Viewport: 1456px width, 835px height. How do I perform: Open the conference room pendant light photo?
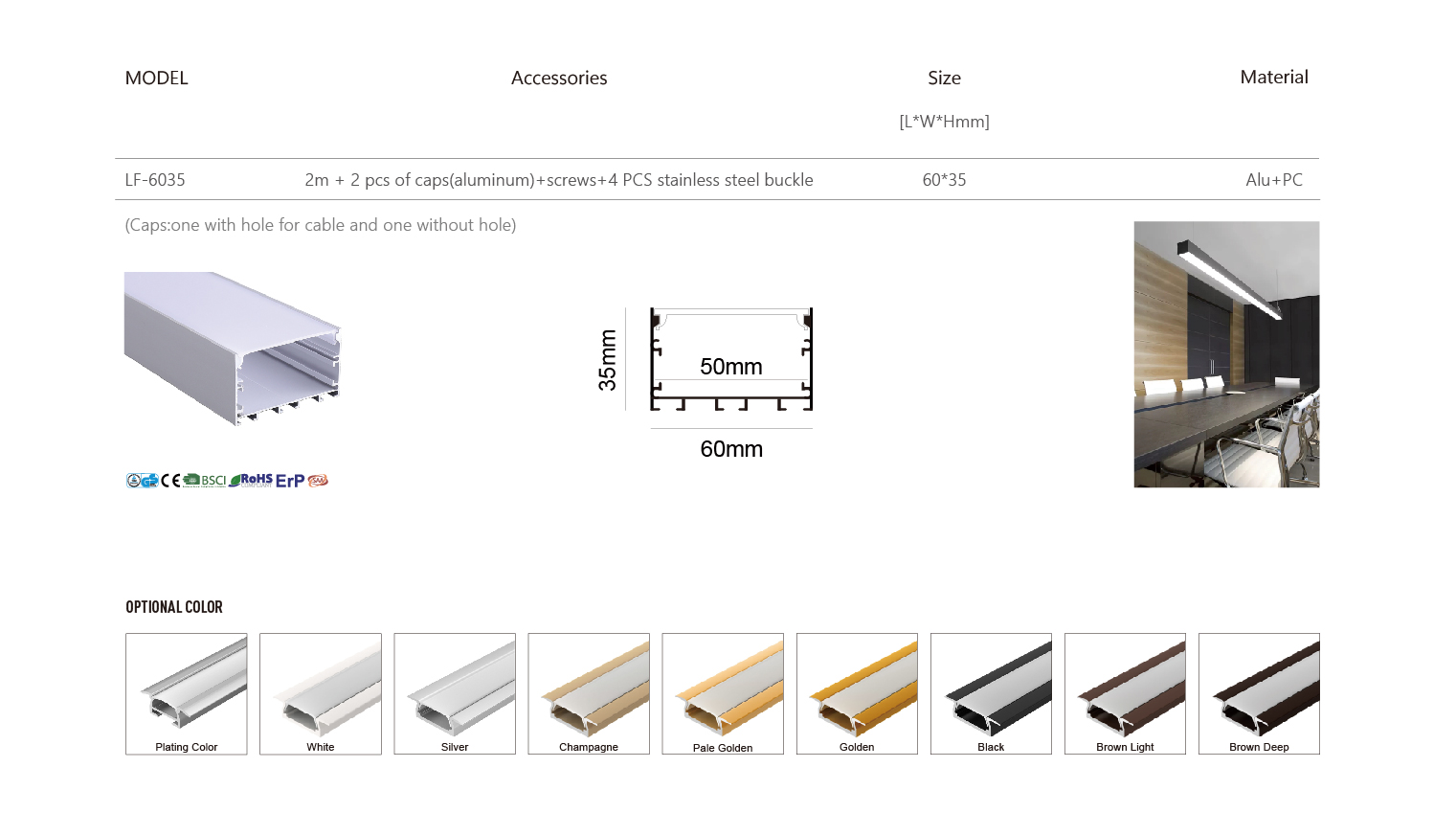pos(1226,354)
